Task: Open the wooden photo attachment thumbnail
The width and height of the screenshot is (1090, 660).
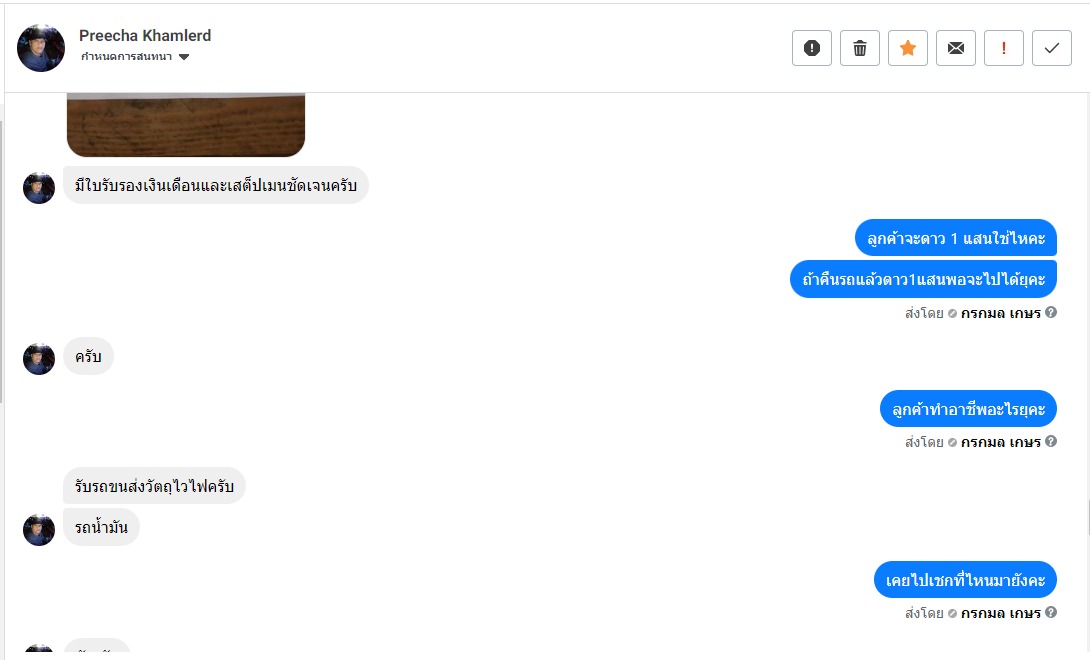Action: coord(186,124)
